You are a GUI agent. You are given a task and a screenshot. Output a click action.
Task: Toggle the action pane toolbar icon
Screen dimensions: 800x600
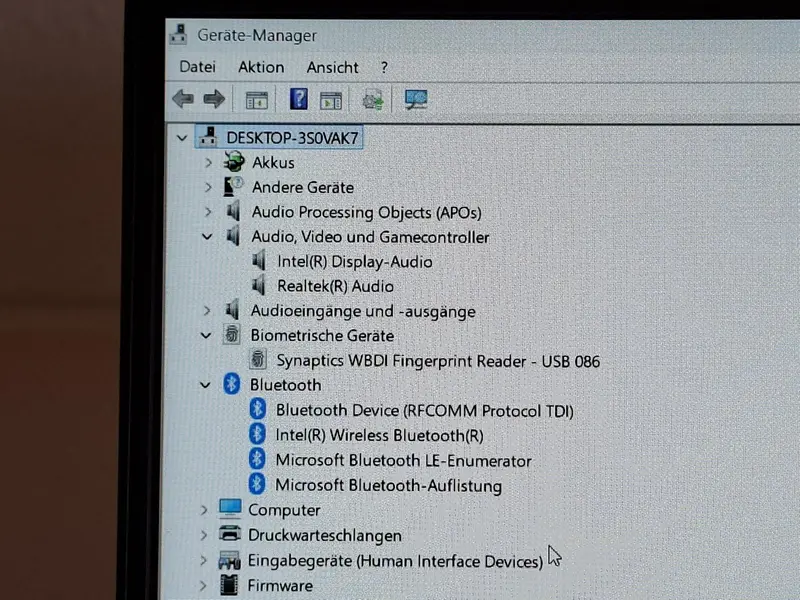[331, 100]
